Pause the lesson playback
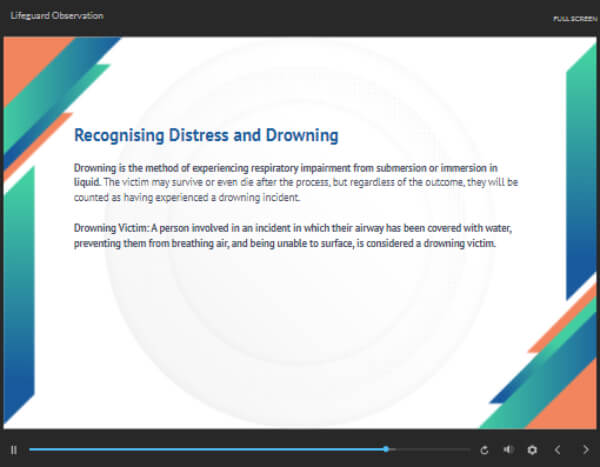 point(14,450)
